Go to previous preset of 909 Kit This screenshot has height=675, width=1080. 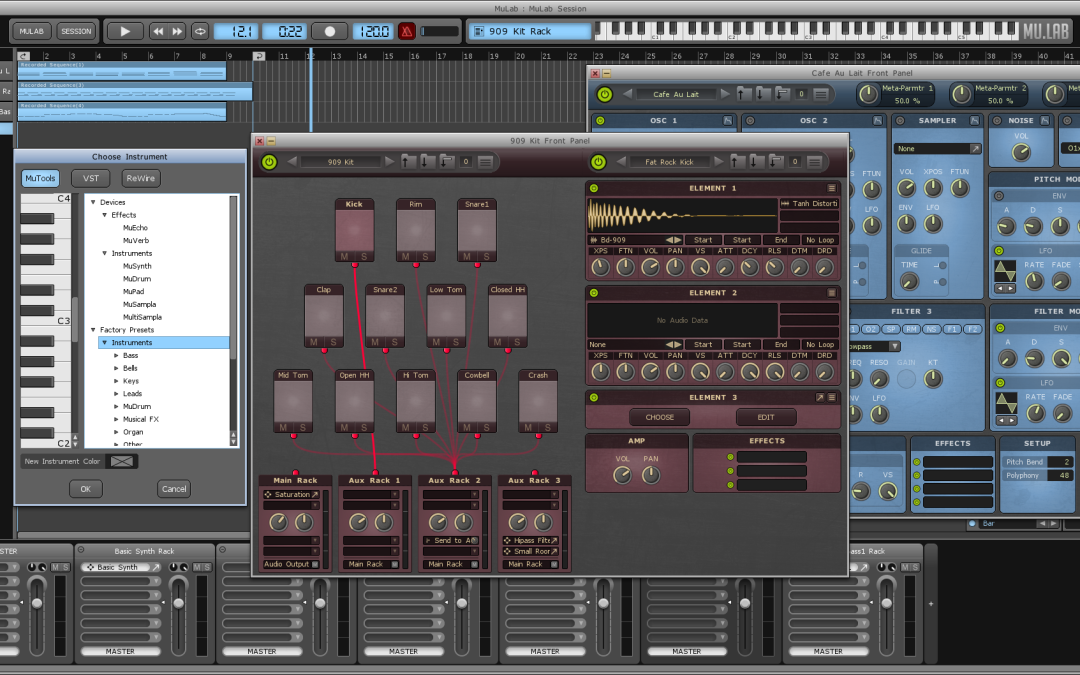(291, 162)
